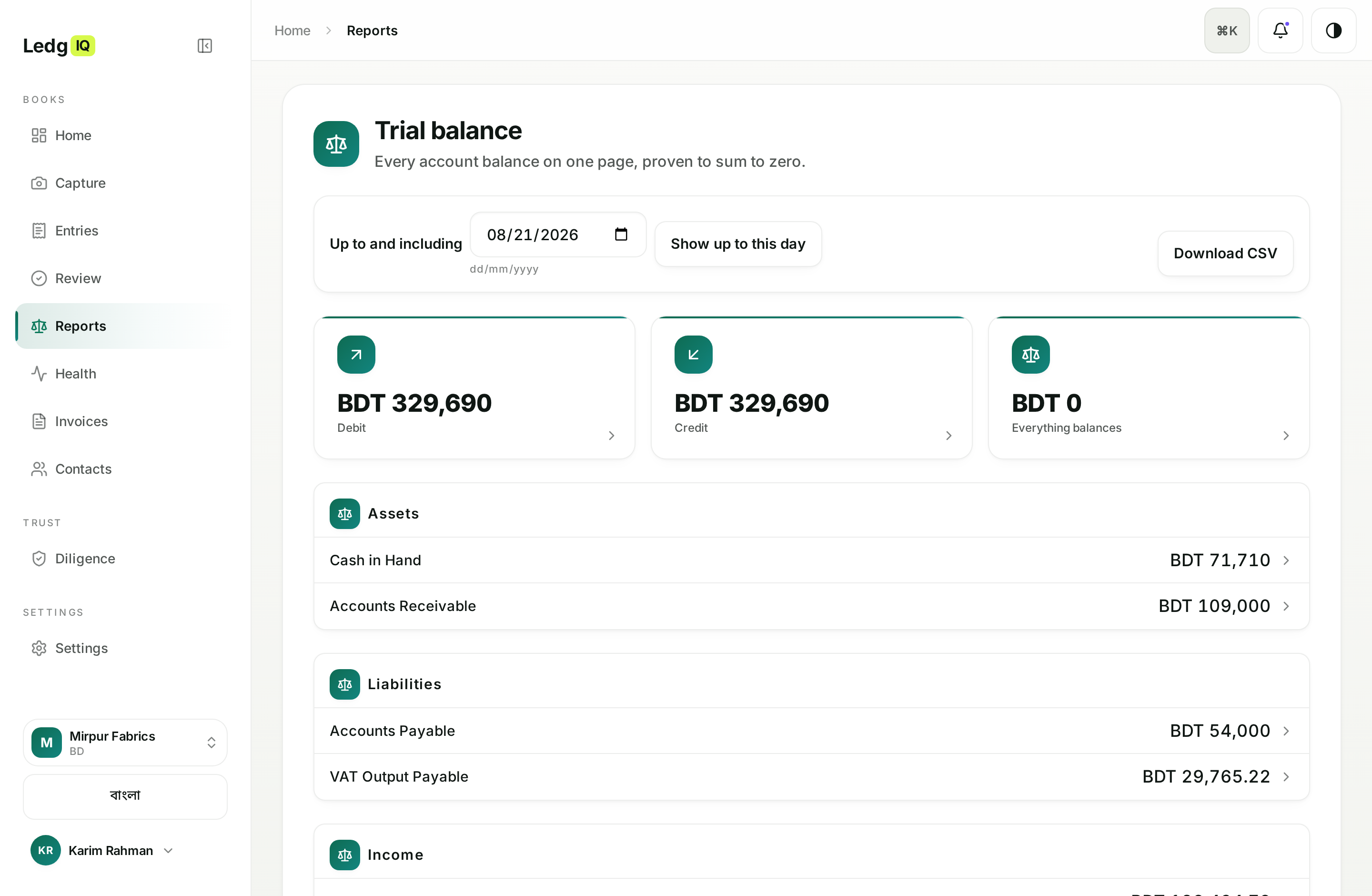
Task: Open Entries in sidebar
Action: coord(121,231)
